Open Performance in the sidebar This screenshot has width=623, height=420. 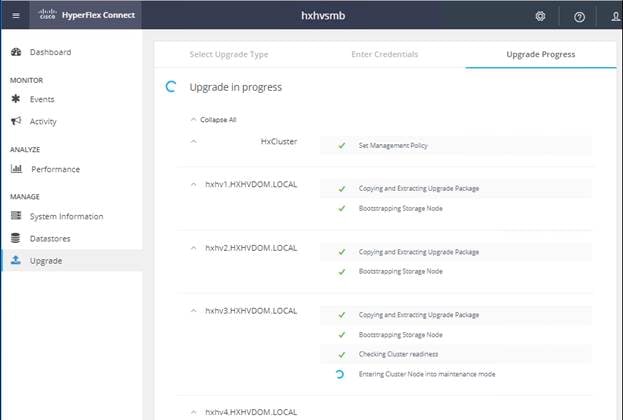click(56, 169)
